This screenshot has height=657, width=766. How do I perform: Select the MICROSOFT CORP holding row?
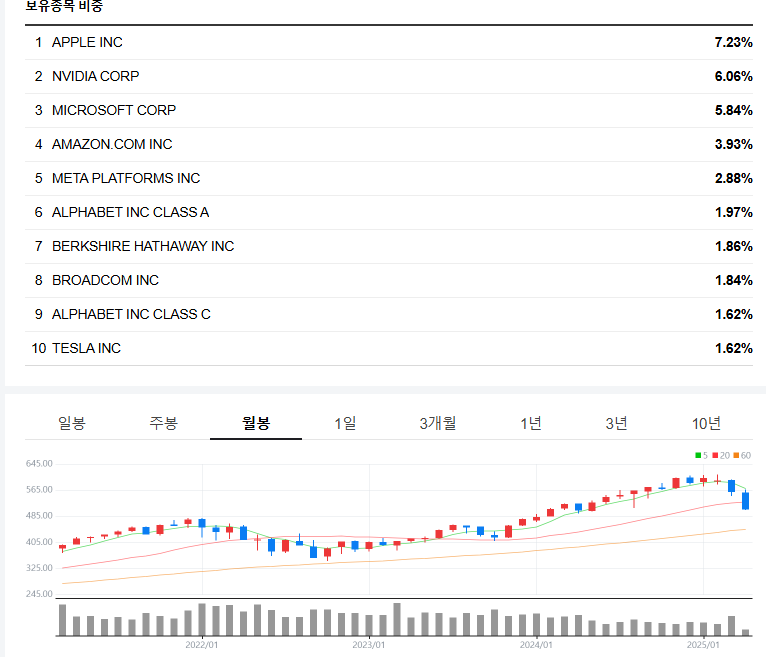(389, 110)
